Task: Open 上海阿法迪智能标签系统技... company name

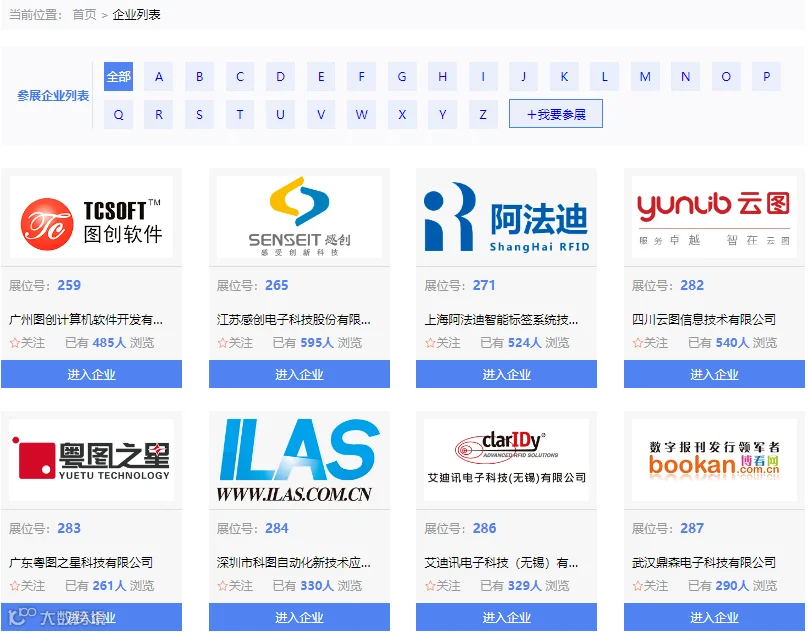Action: 501,320
